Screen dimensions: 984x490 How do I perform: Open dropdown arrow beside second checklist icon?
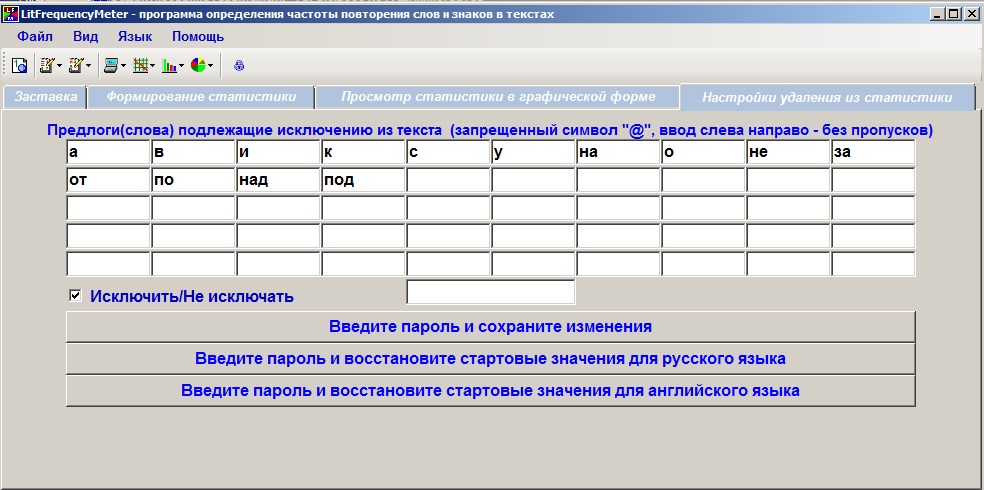pyautogui.click(x=88, y=65)
